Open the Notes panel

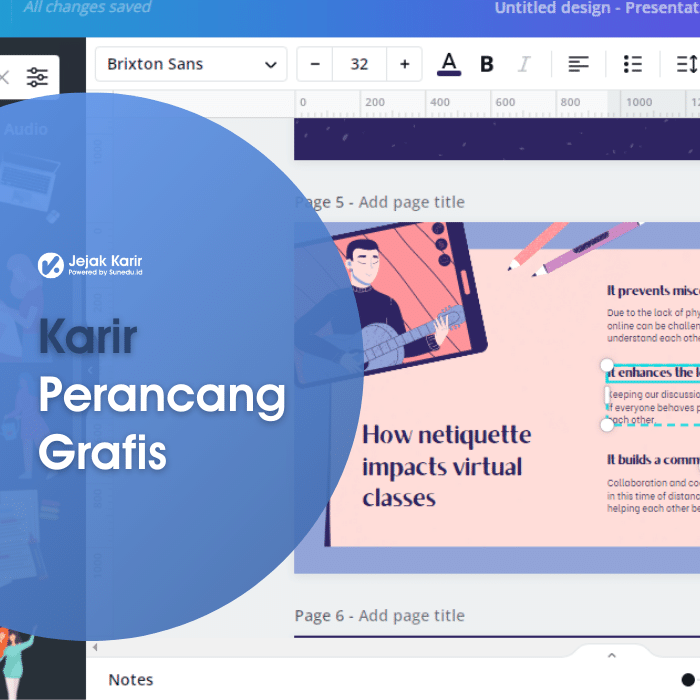point(131,680)
